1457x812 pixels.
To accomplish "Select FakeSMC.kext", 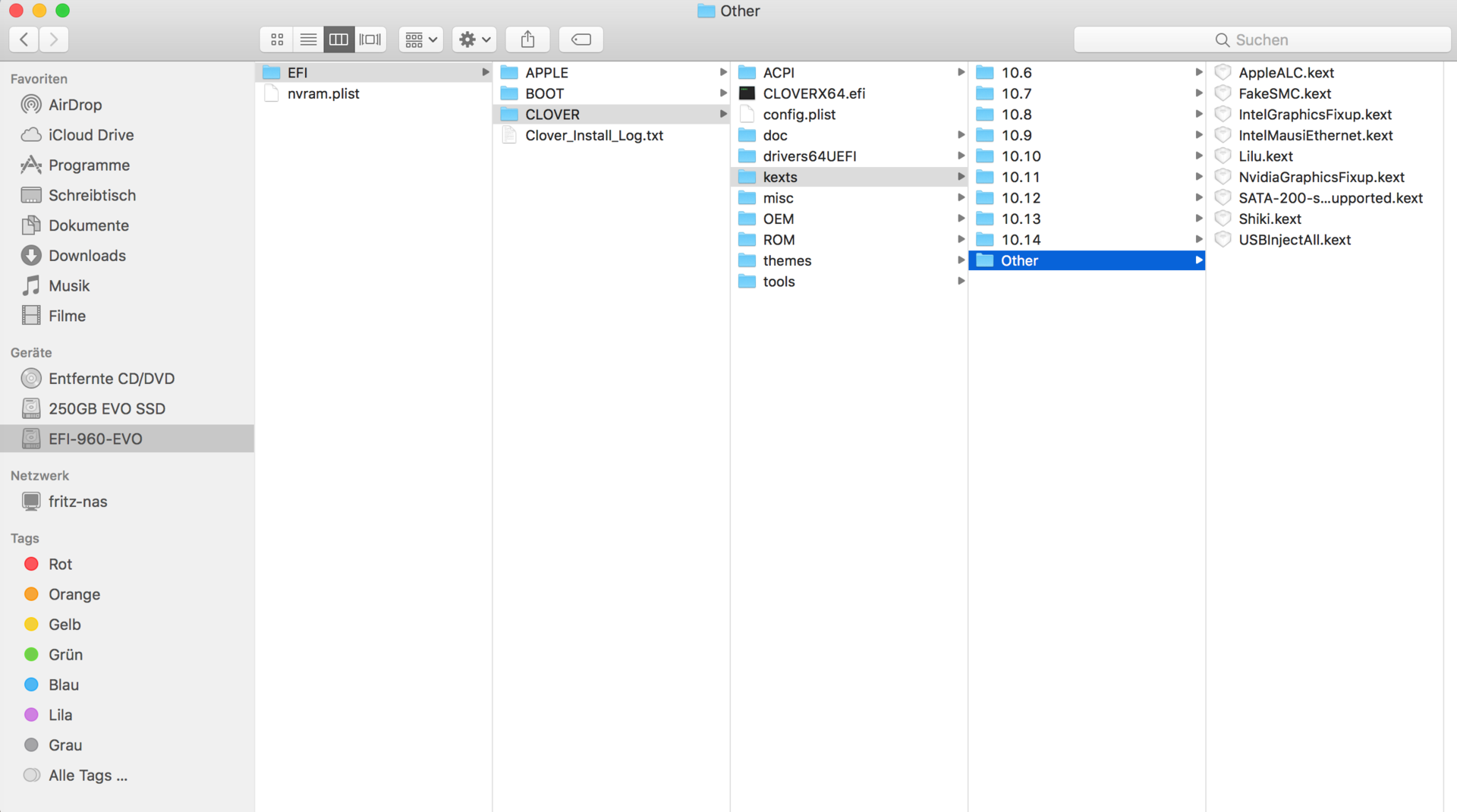I will [1324, 93].
